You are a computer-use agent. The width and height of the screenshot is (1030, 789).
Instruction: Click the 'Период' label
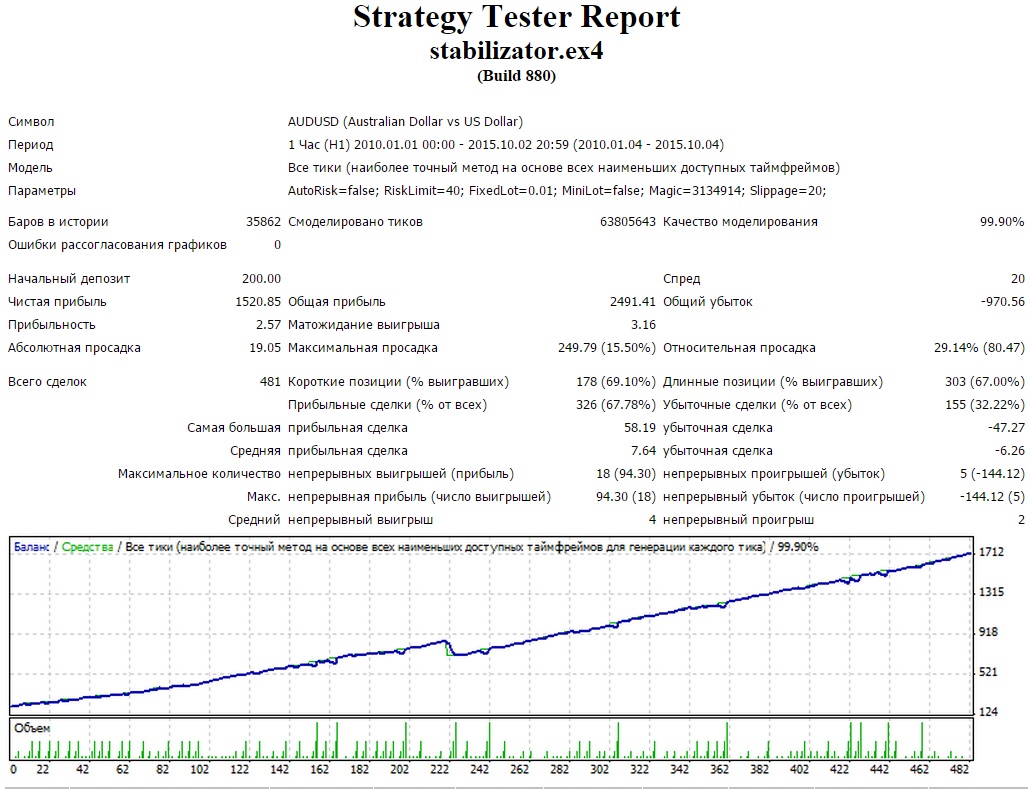coord(30,145)
